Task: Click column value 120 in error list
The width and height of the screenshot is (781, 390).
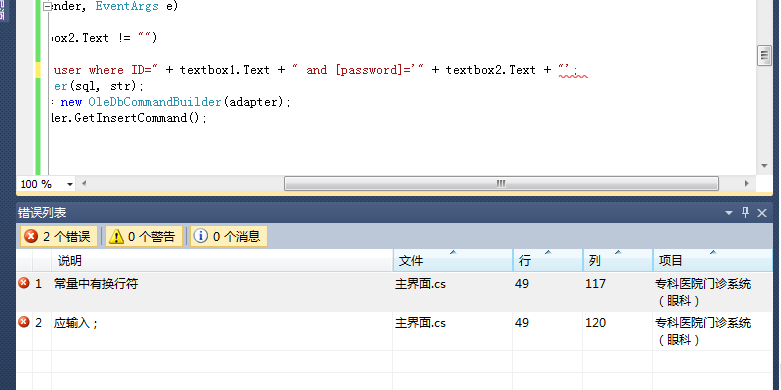Action: pyautogui.click(x=596, y=323)
